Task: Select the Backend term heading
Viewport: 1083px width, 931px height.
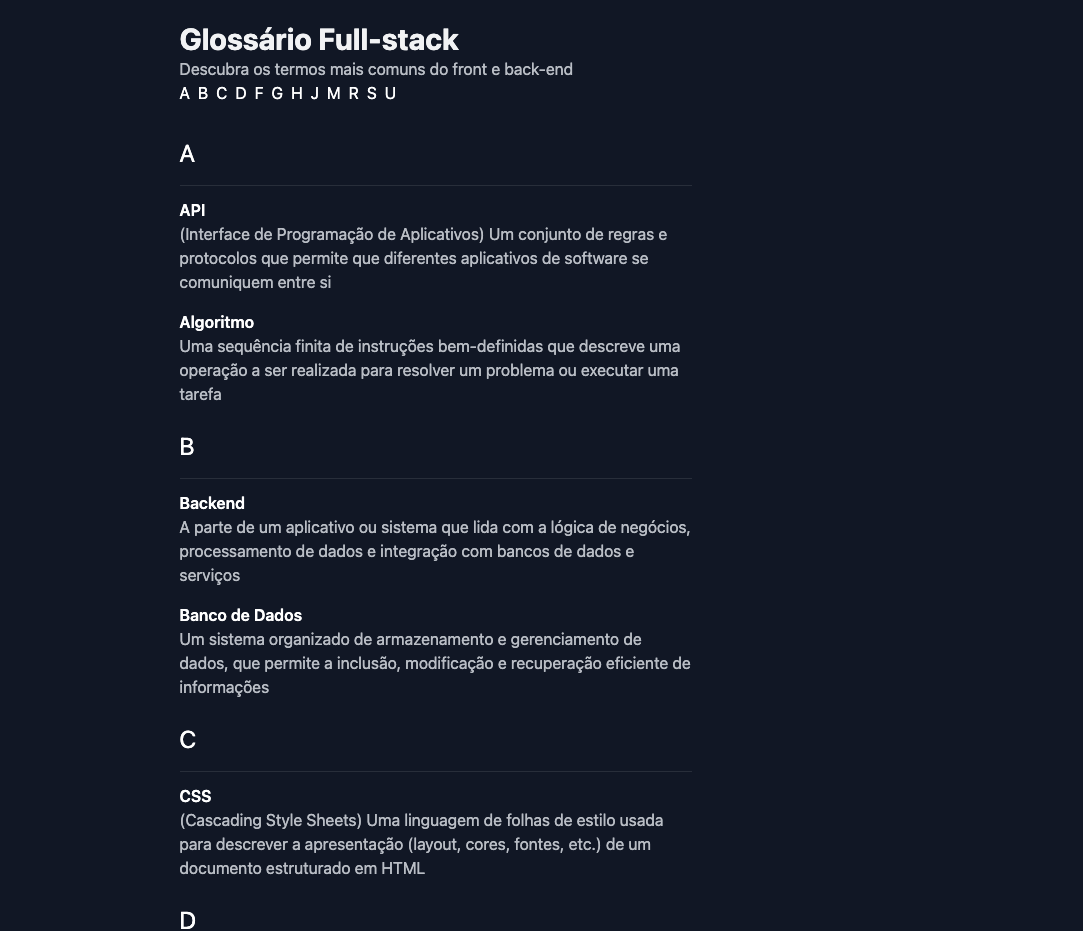Action: (212, 503)
